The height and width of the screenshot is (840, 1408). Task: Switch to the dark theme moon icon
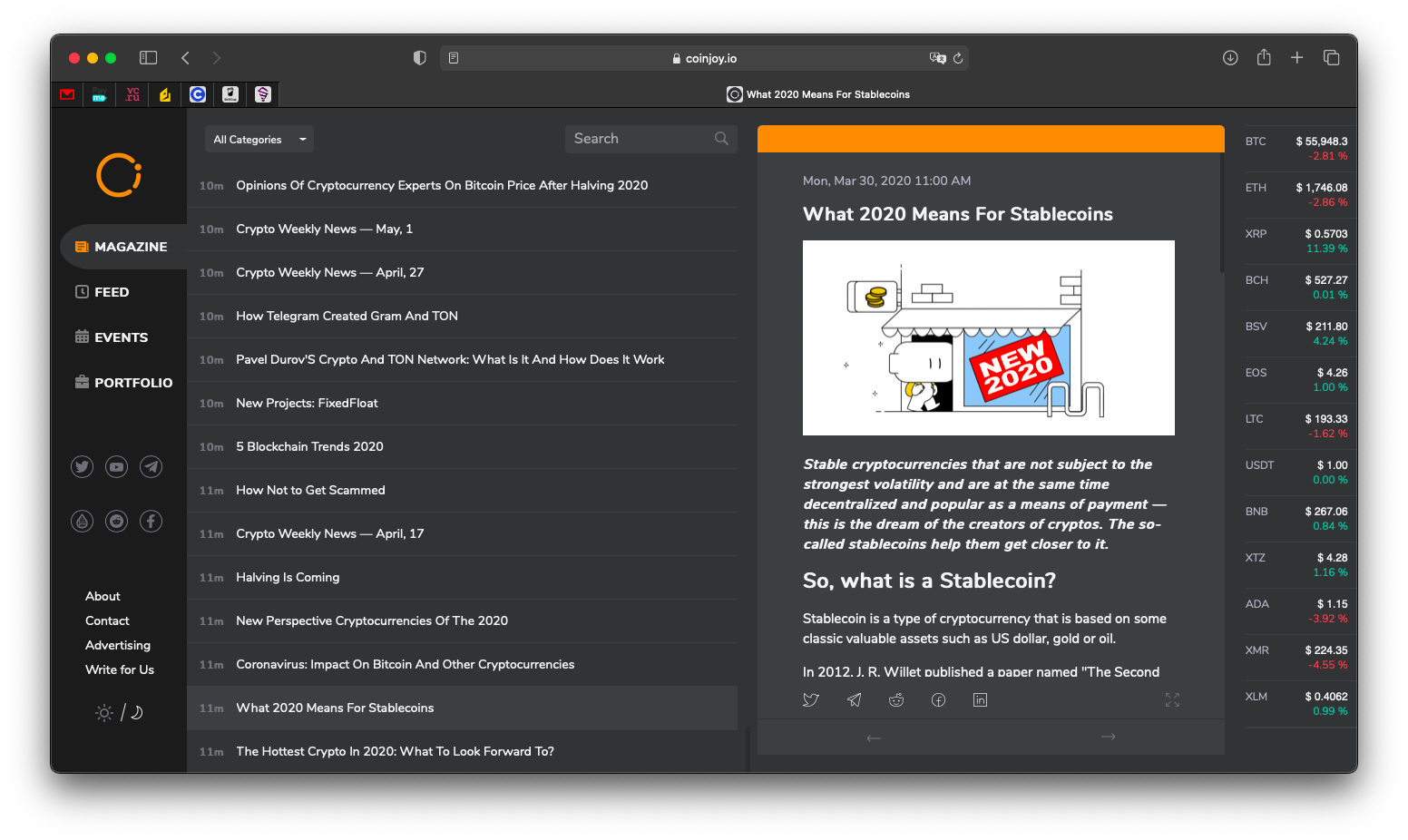tap(137, 713)
